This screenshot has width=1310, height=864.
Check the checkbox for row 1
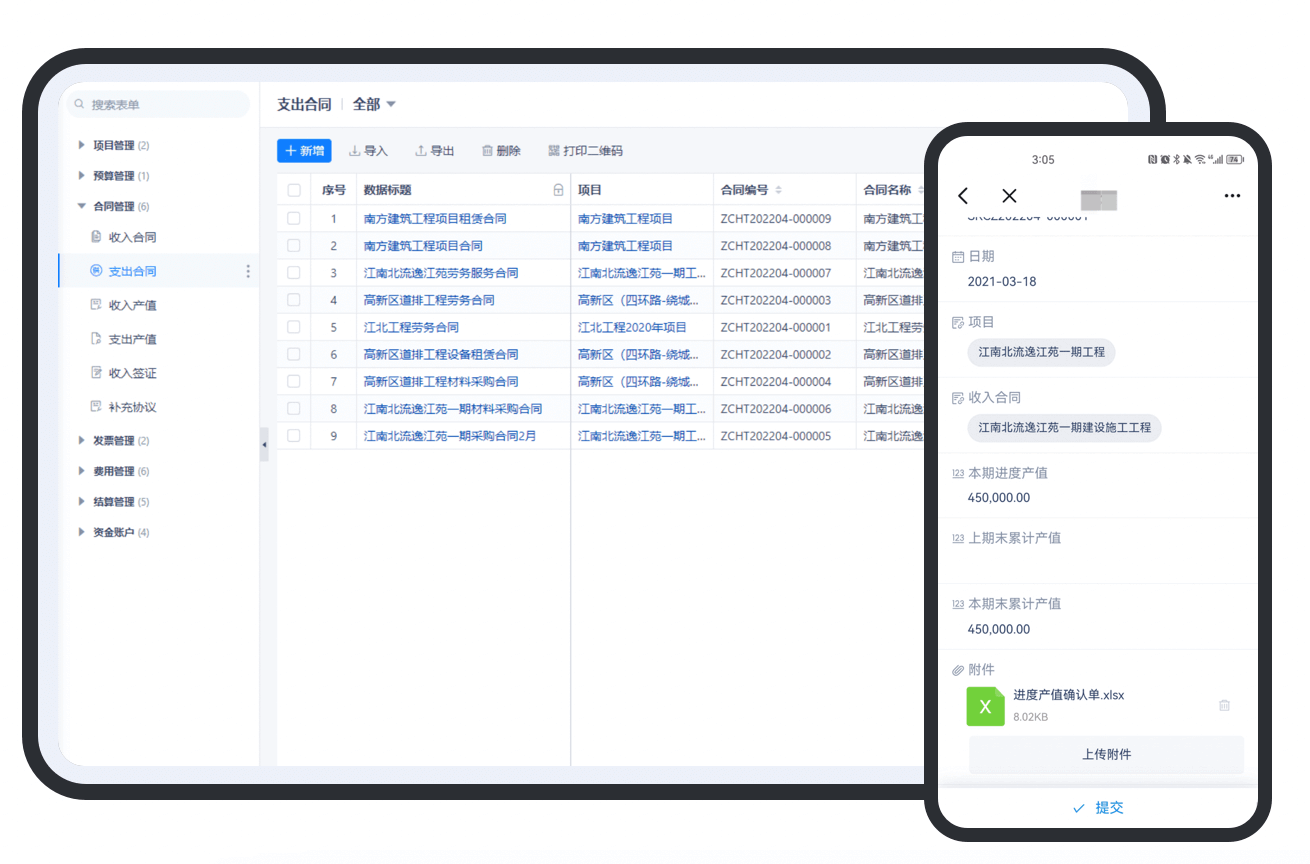294,218
